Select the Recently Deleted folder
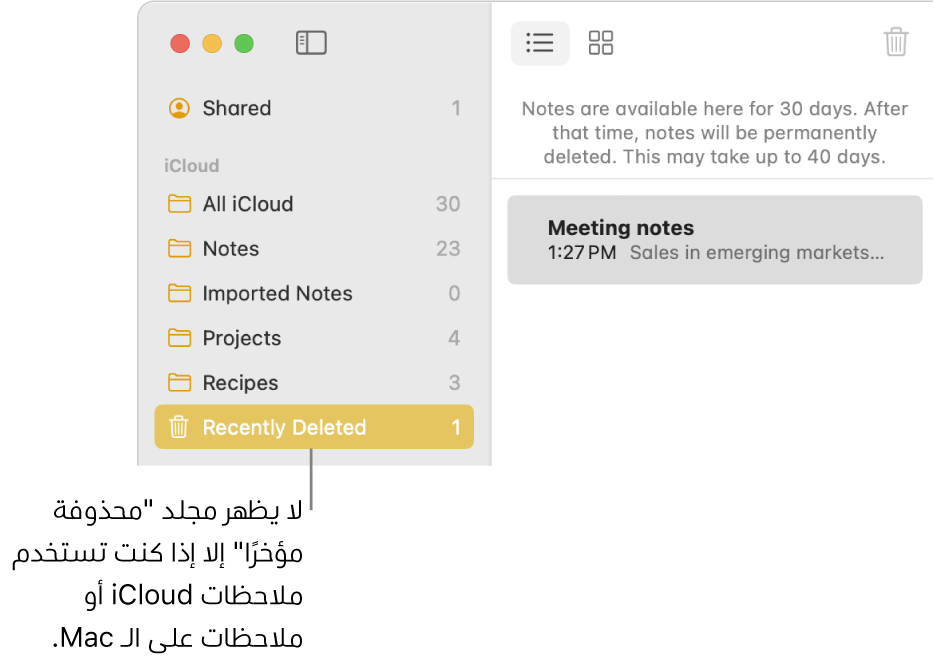The height and width of the screenshot is (668, 934). 284,428
